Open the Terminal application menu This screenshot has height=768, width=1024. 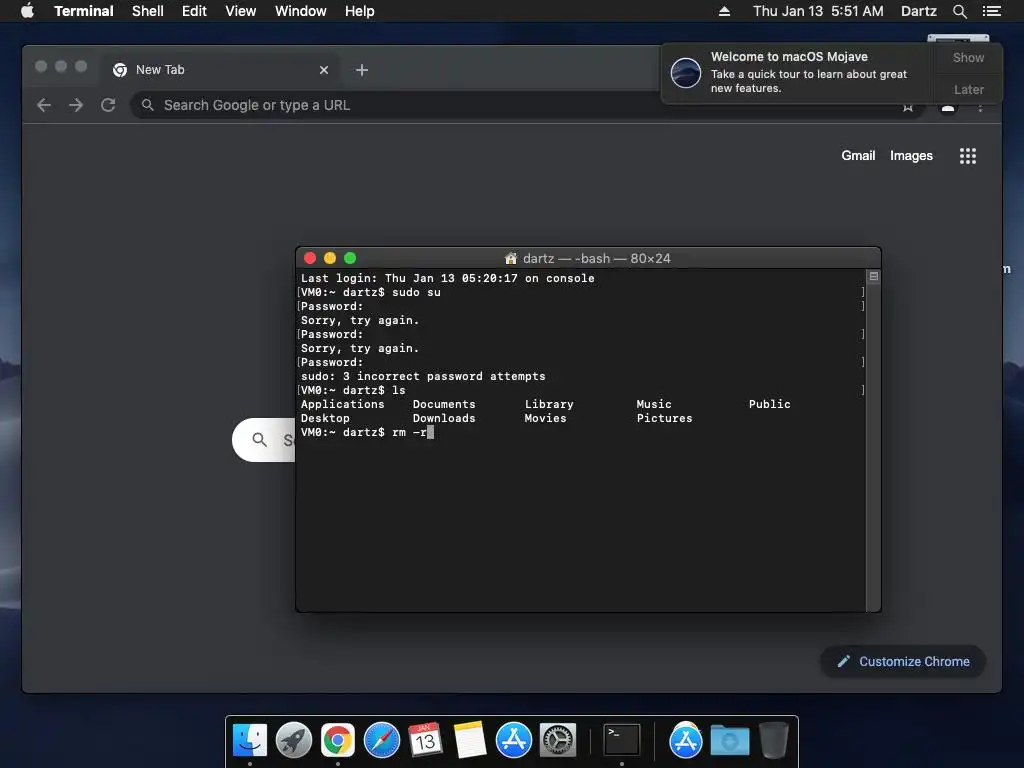coord(84,11)
